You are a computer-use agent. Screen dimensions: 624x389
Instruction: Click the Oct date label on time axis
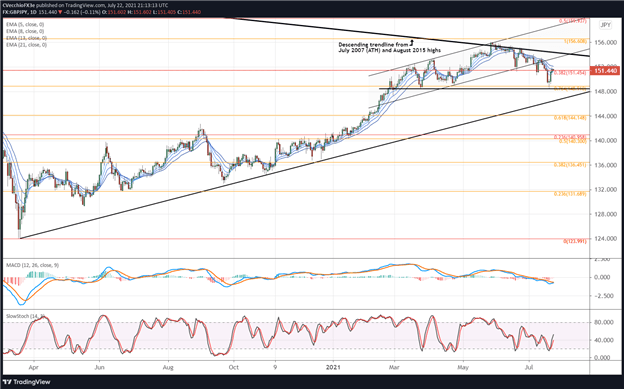click(234, 367)
